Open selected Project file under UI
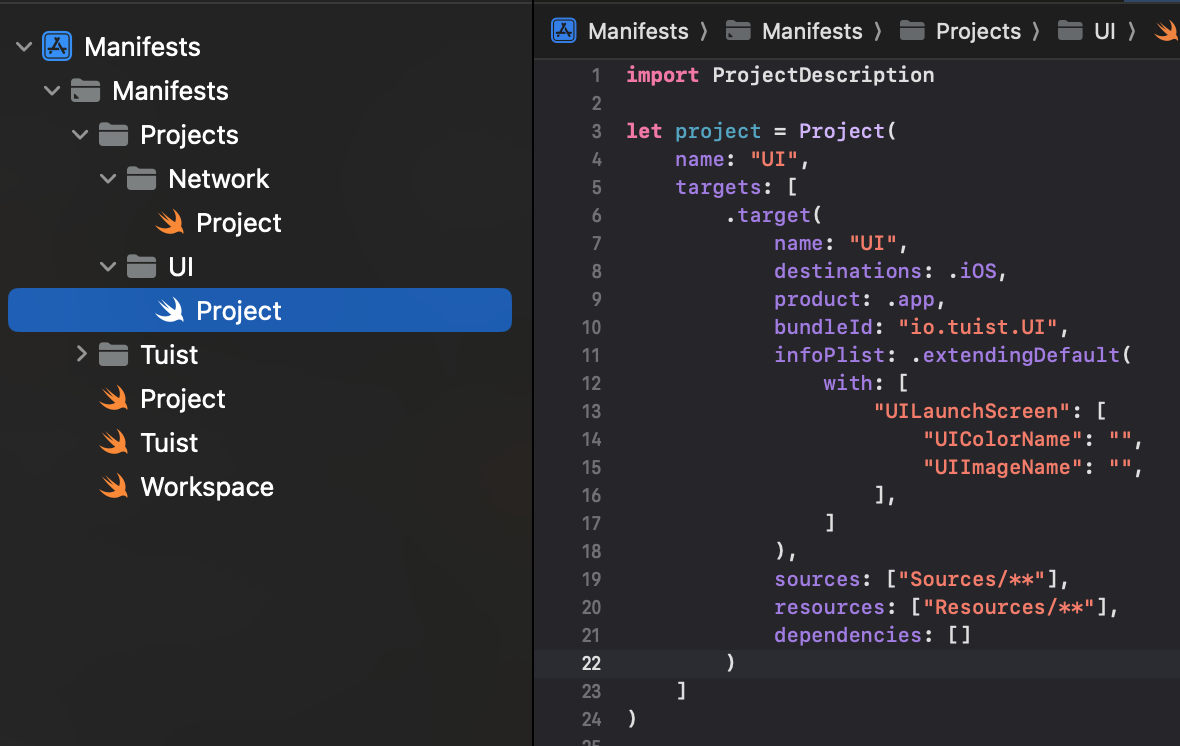This screenshot has height=746, width=1180. click(x=260, y=310)
